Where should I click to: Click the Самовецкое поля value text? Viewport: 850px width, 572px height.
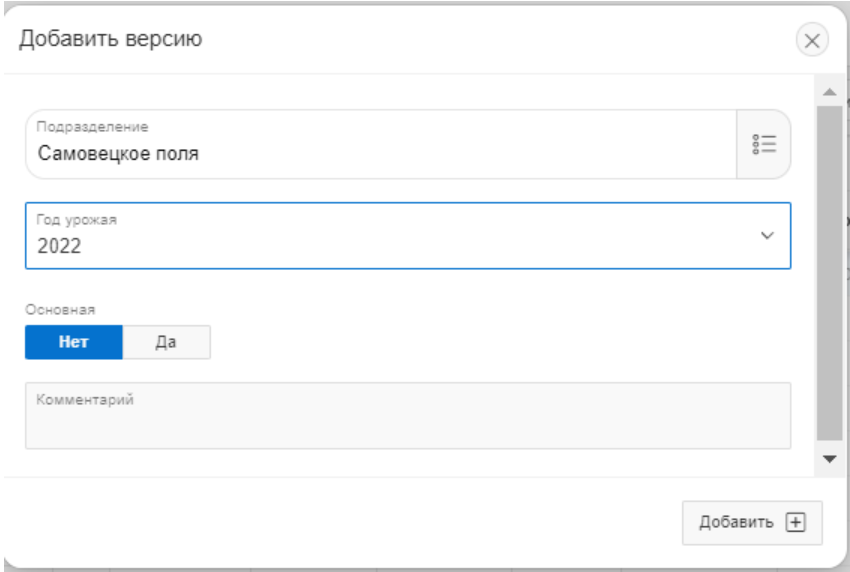click(x=118, y=154)
